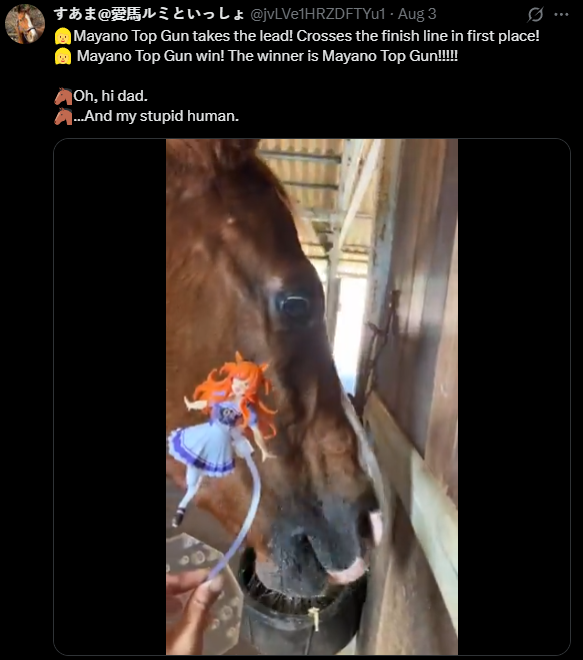Click the 'Oh, hi dad.' line
583x660 pixels.
tap(111, 96)
